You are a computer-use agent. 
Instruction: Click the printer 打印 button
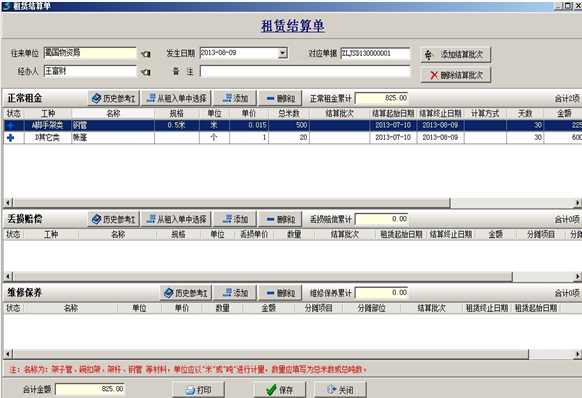(198, 390)
